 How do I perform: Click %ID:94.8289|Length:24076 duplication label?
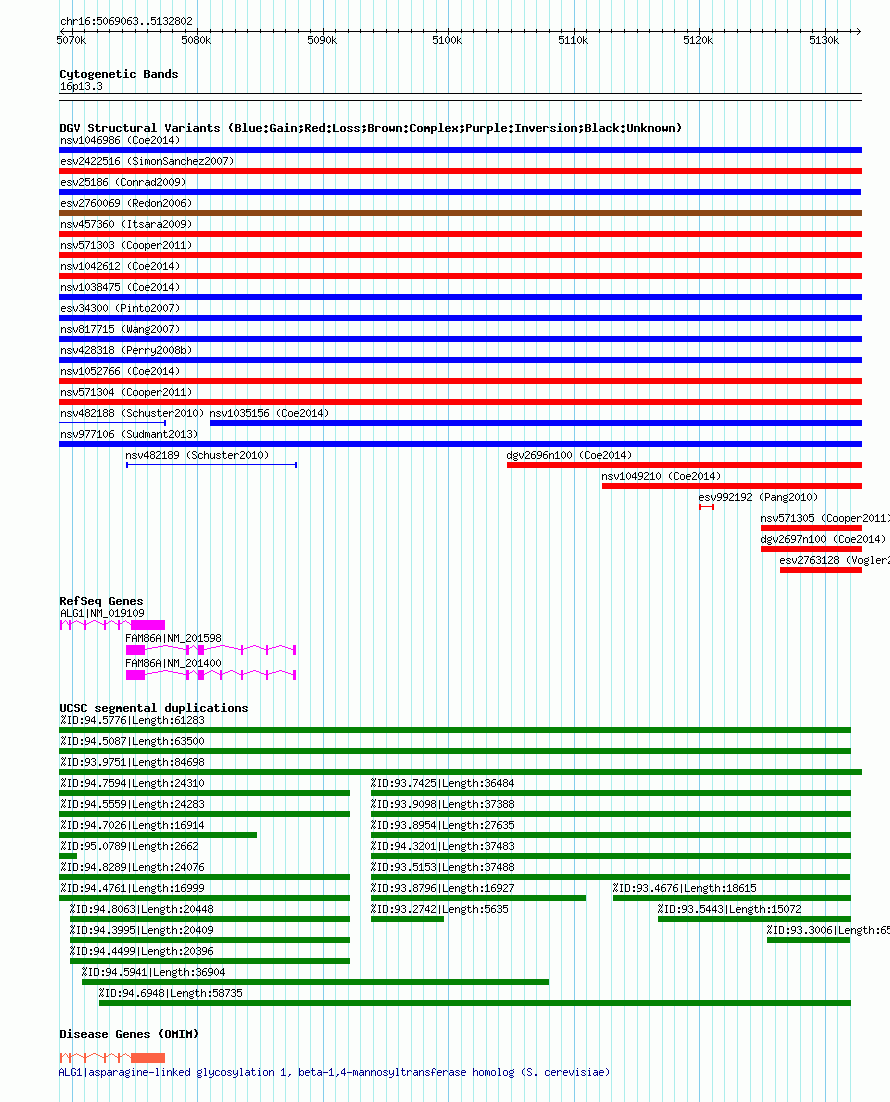(132, 868)
